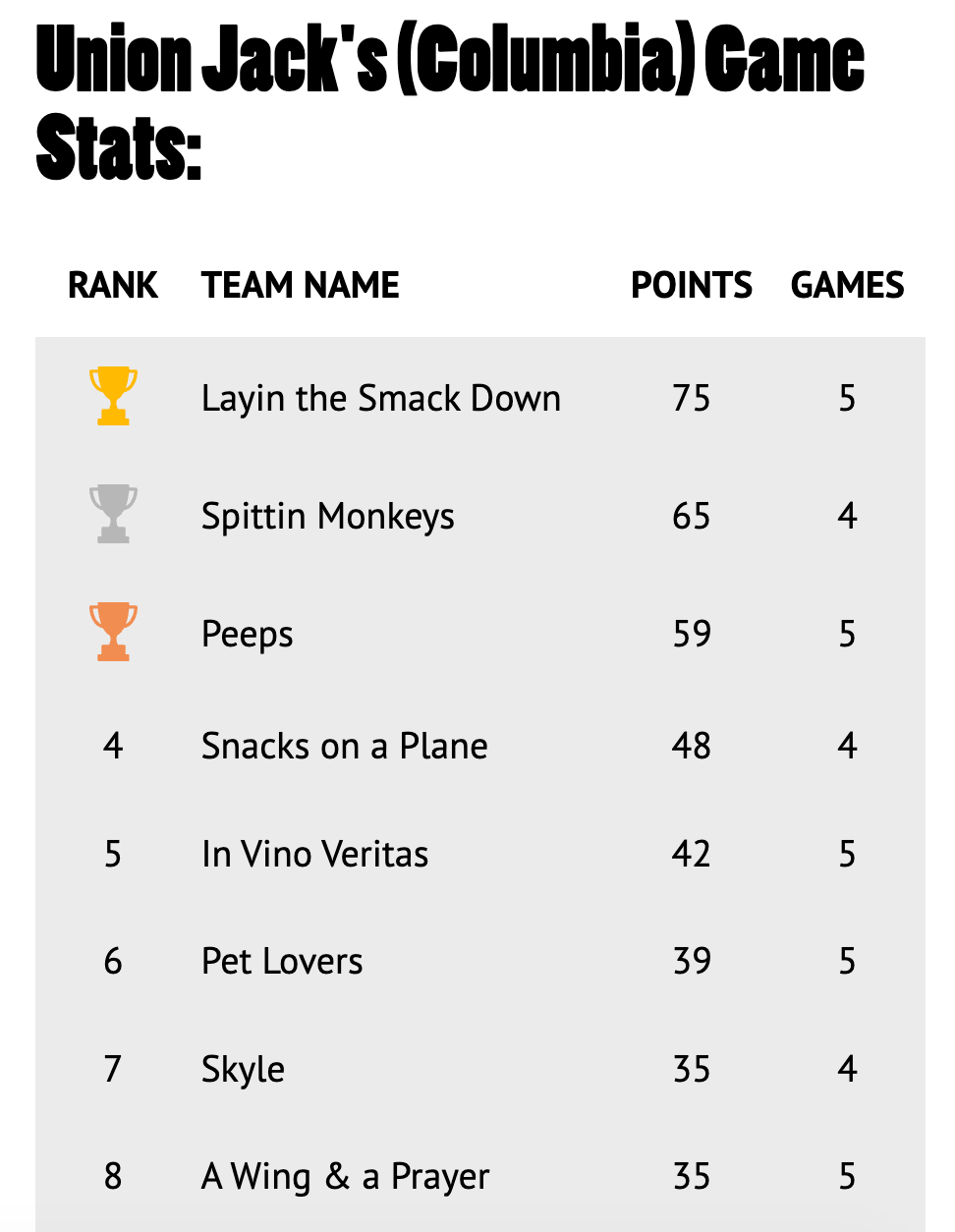Click the bronze third-place trophy icon
The image size is (955, 1232).
113,632
